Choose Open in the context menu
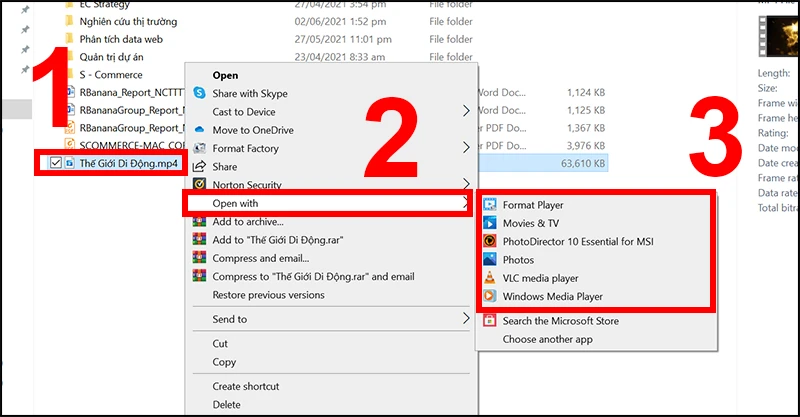The height and width of the screenshot is (417, 800). click(x=225, y=75)
